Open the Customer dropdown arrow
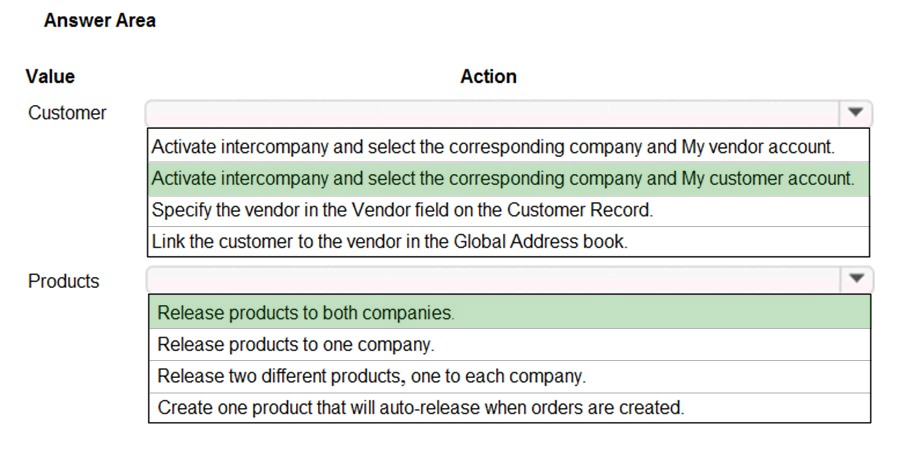The height and width of the screenshot is (455, 899). point(855,113)
